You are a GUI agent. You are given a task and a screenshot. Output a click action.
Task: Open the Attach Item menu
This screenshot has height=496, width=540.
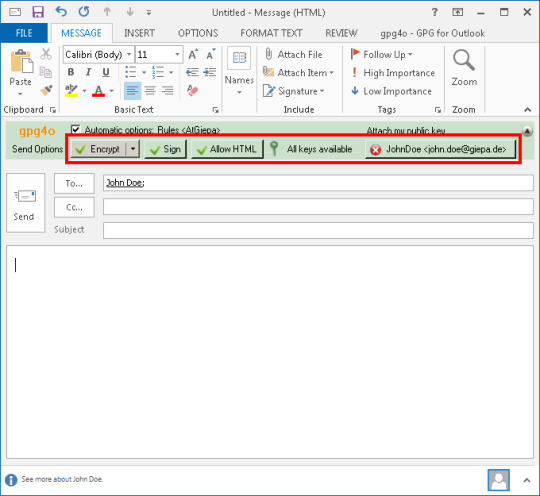pos(299,73)
